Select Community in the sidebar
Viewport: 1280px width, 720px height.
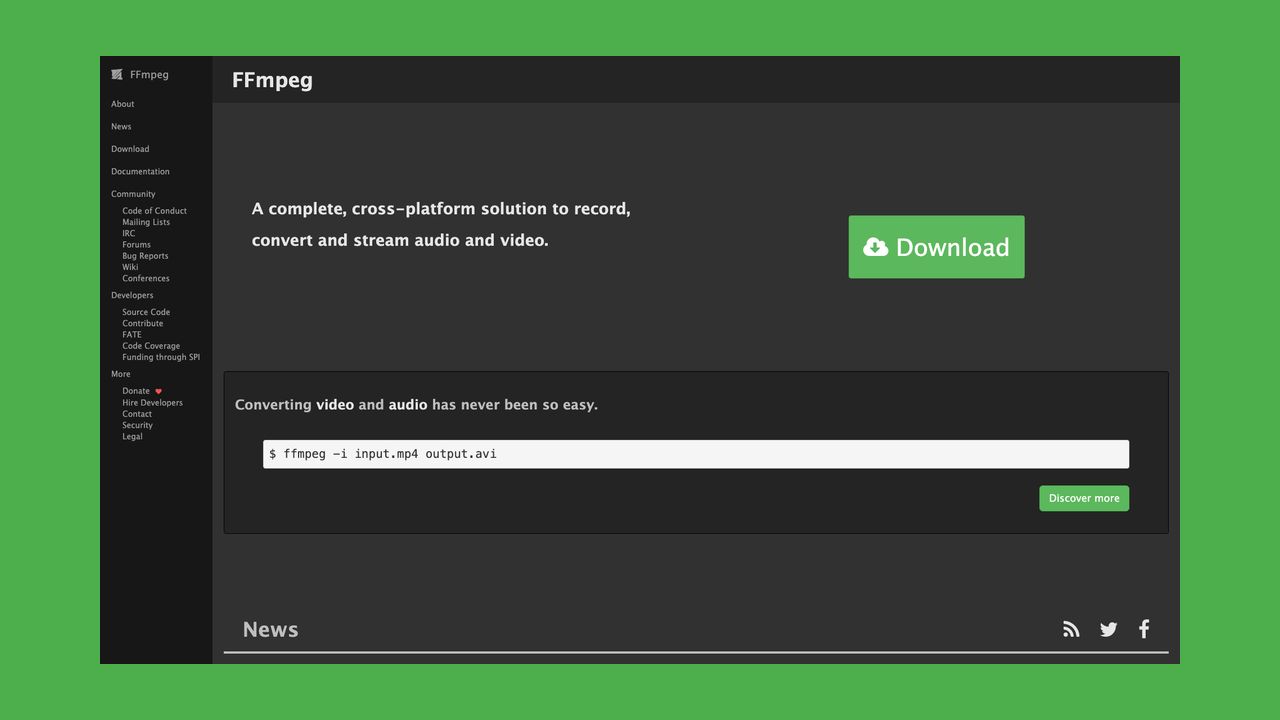click(x=133, y=194)
